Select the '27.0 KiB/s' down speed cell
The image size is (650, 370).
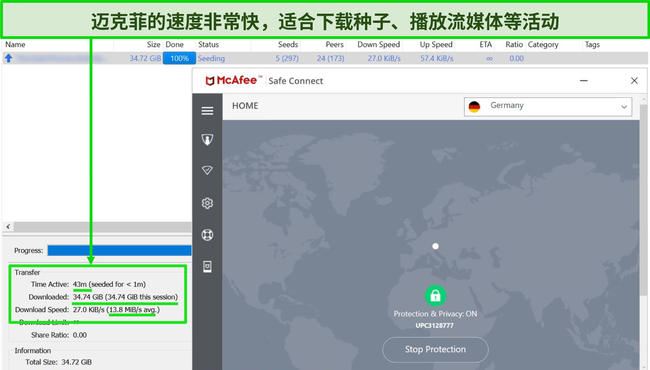coord(384,58)
